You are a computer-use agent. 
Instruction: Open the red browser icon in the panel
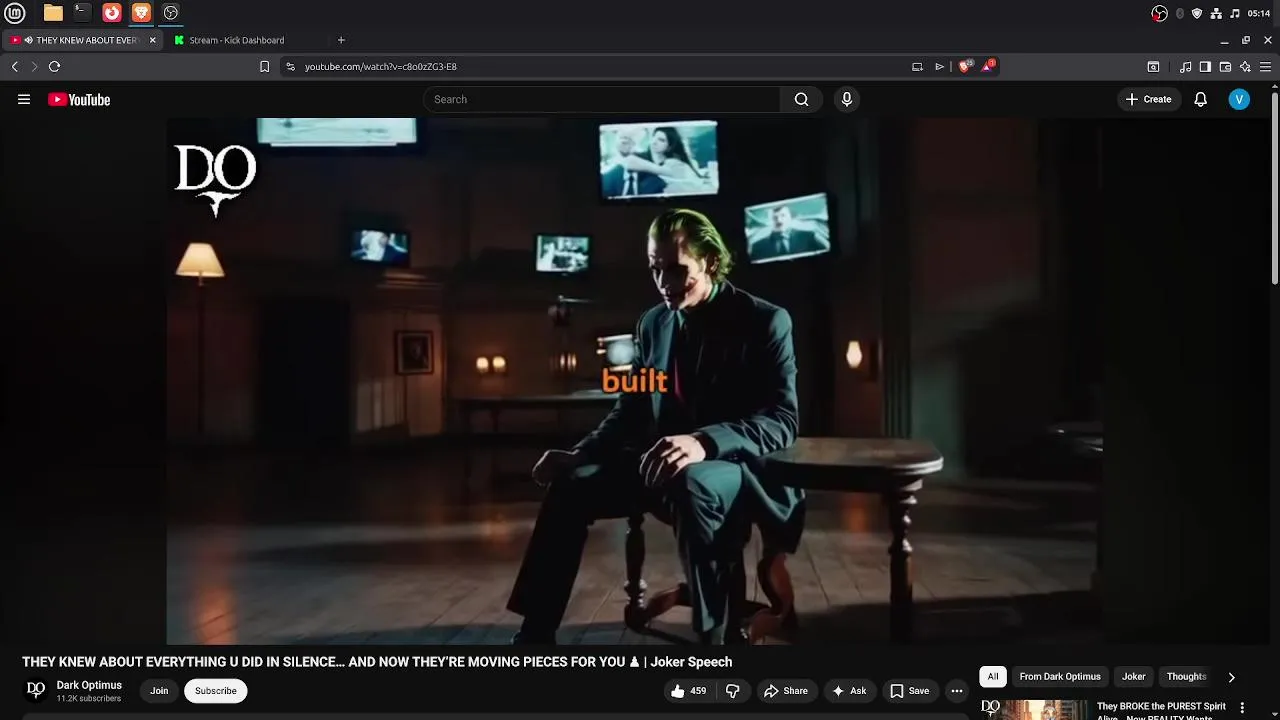click(x=112, y=13)
